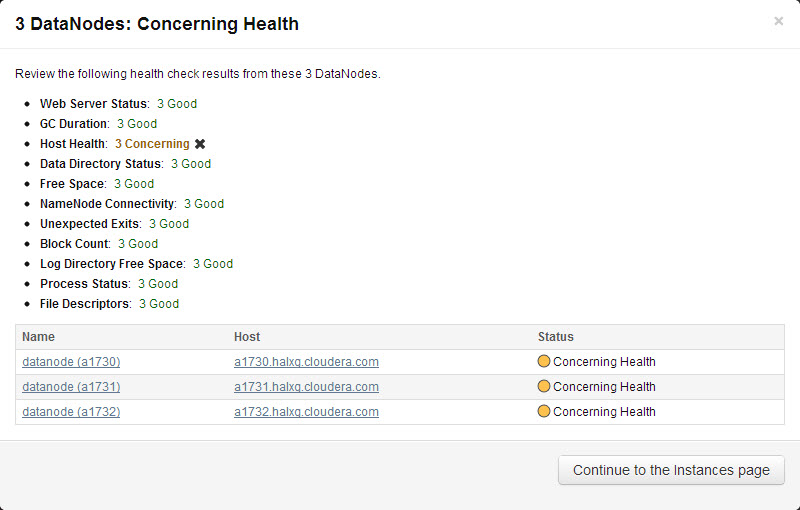800x510 pixels.
Task: Click 3 Good for NameNode Connectivity
Action: (x=204, y=203)
